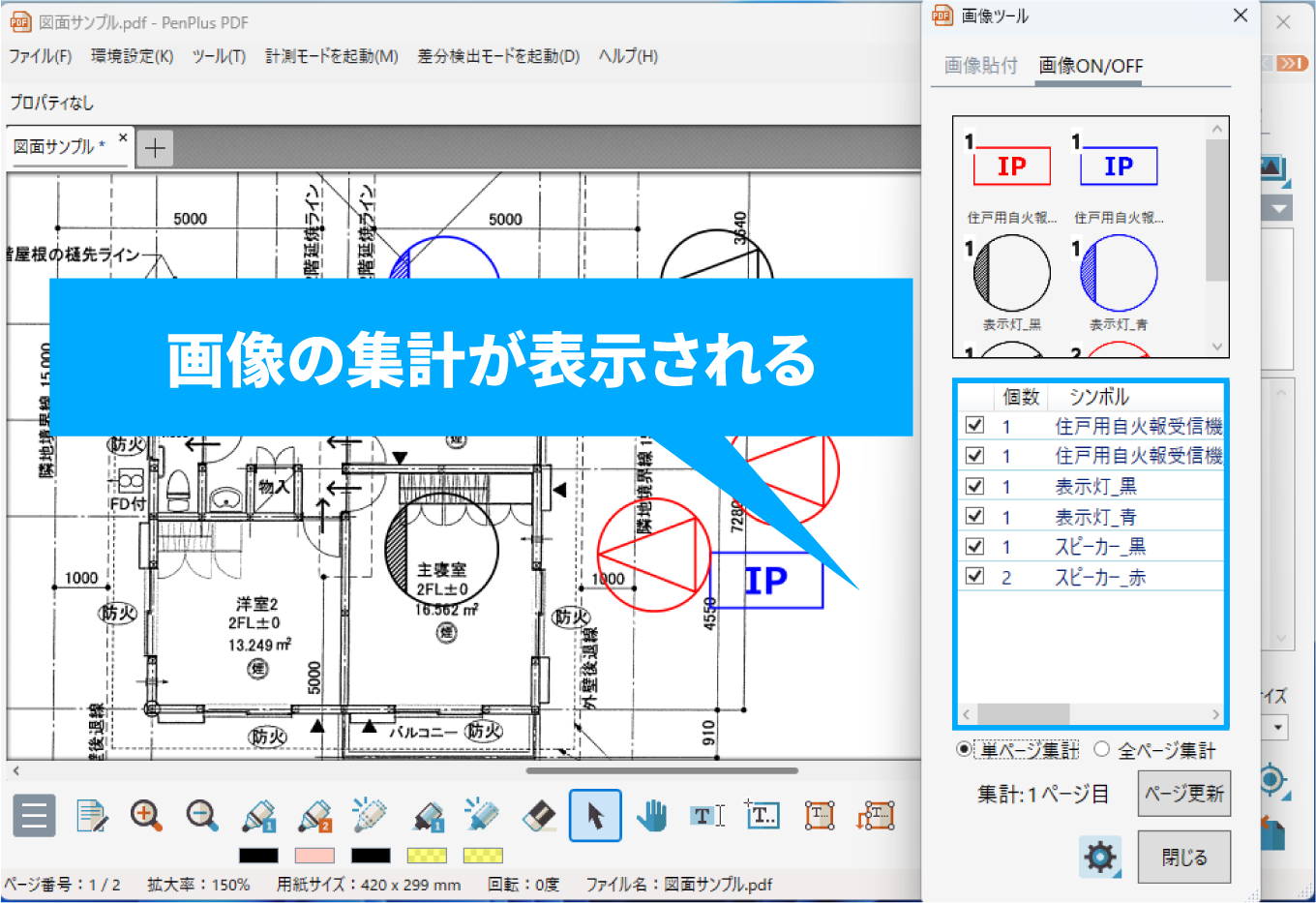The width and height of the screenshot is (1316, 903).
Task: Select 表示灯_黒 thumbnail in image list
Action: coord(1011,273)
